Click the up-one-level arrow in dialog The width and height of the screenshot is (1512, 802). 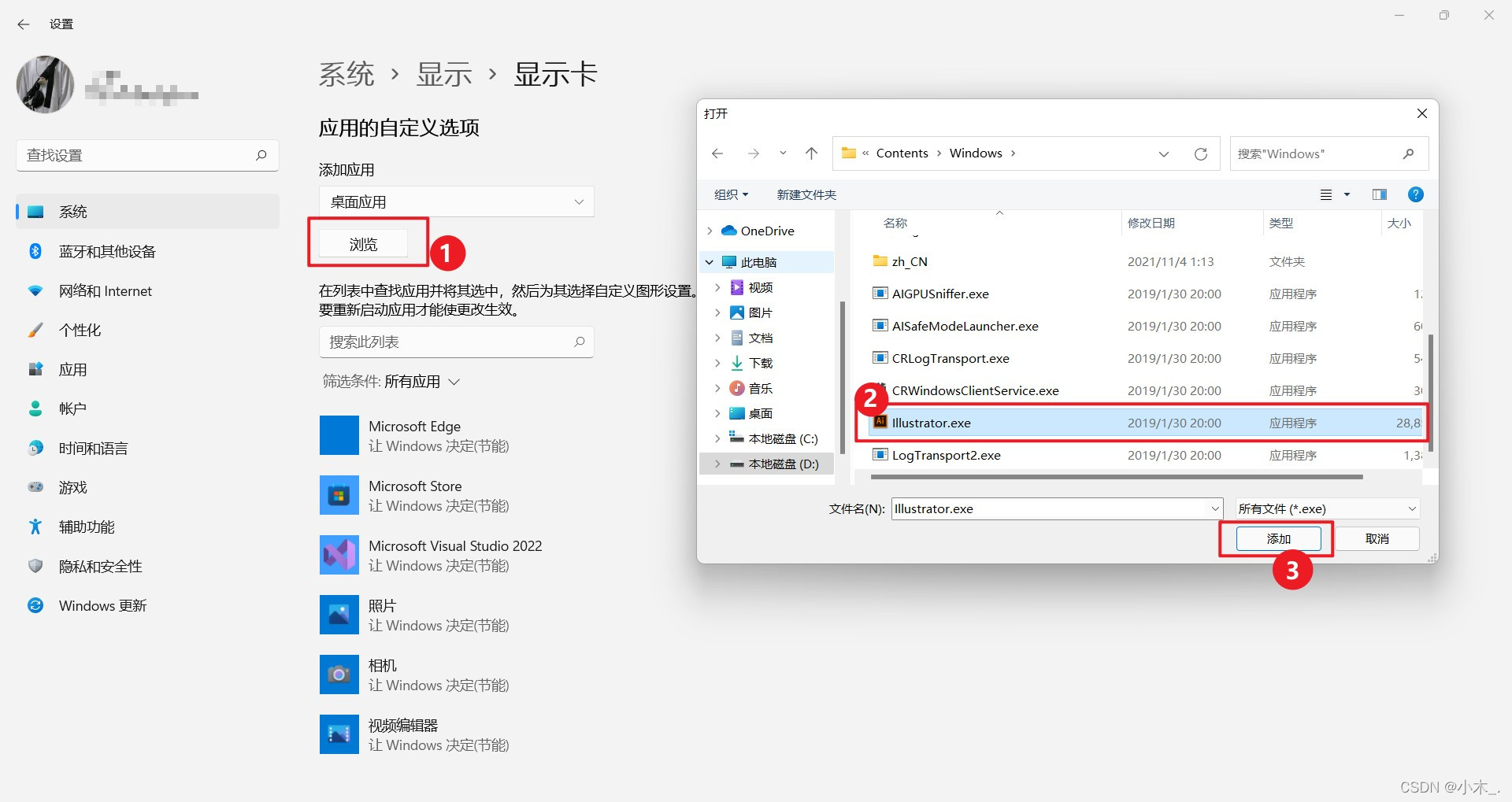[812, 153]
